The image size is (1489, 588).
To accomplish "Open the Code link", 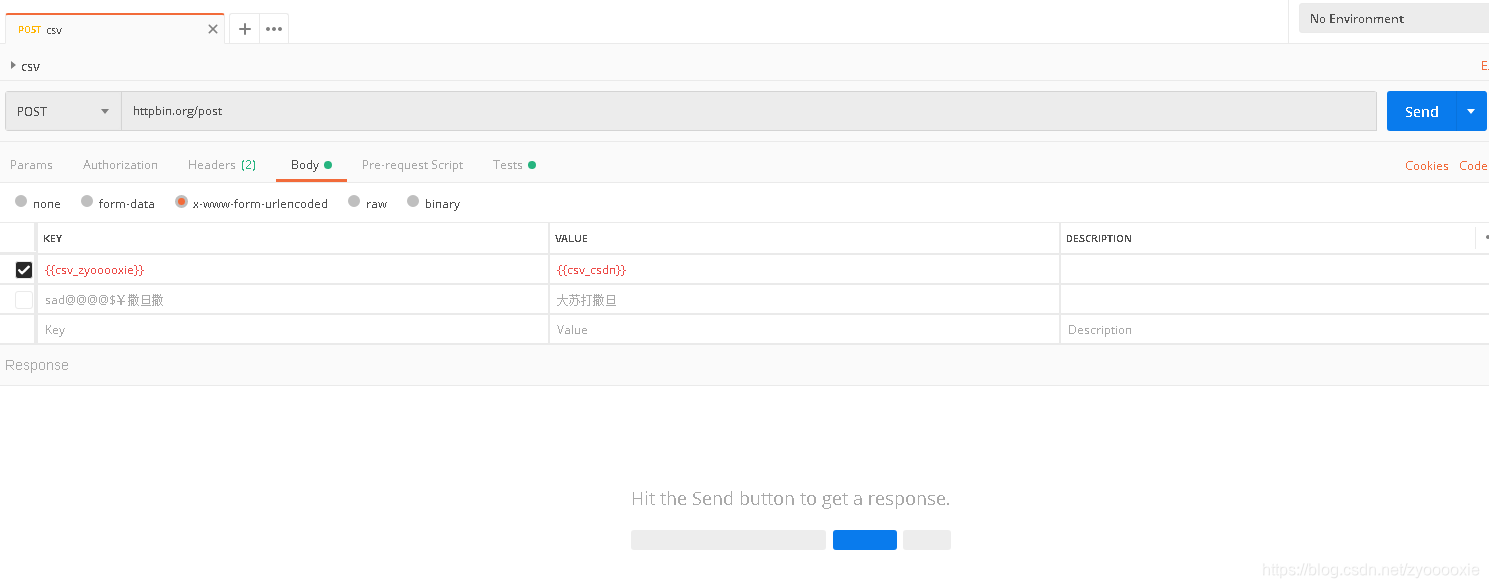I will pos(1473,166).
